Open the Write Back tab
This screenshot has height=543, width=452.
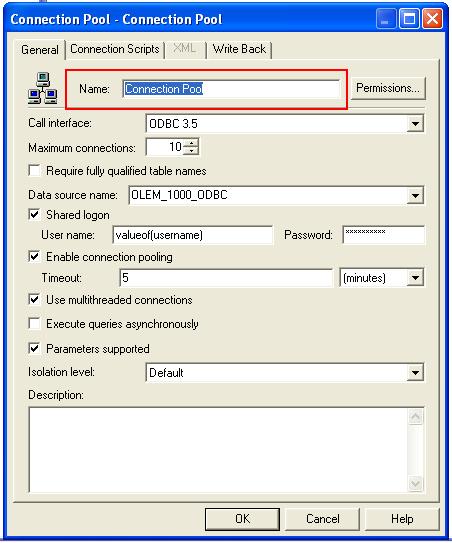pyautogui.click(x=239, y=49)
